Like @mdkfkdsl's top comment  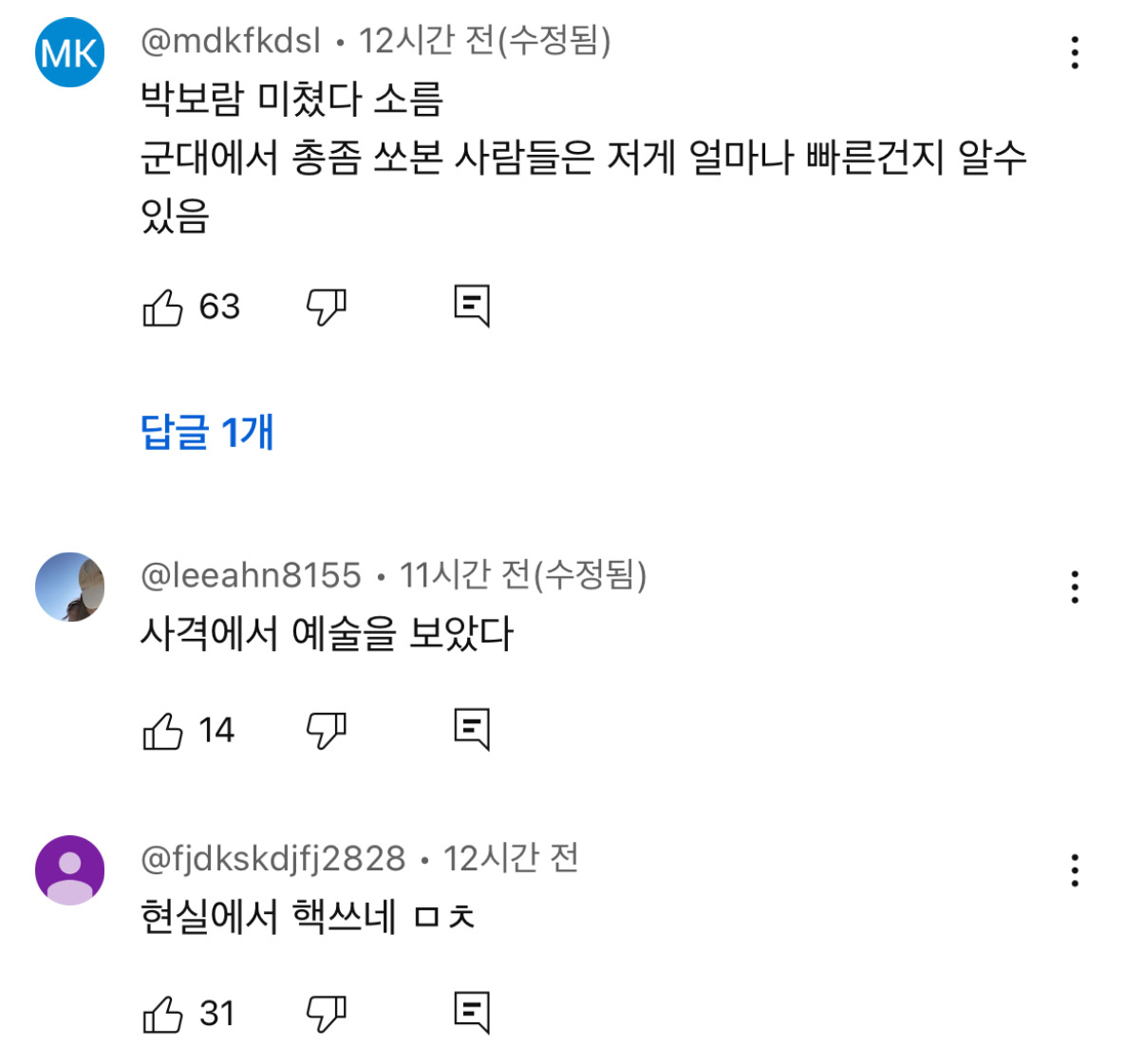tap(163, 306)
